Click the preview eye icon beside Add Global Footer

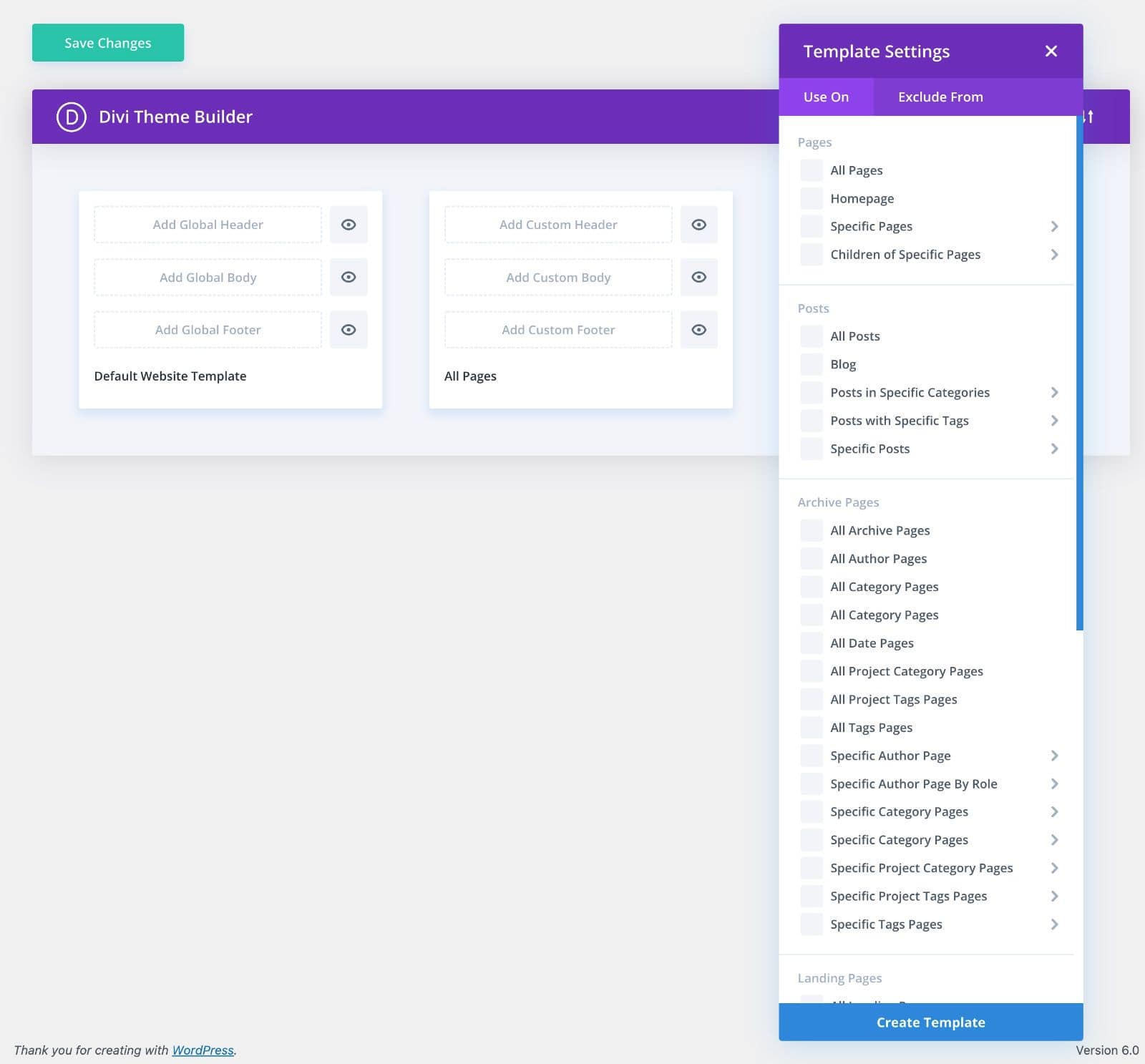pyautogui.click(x=349, y=330)
